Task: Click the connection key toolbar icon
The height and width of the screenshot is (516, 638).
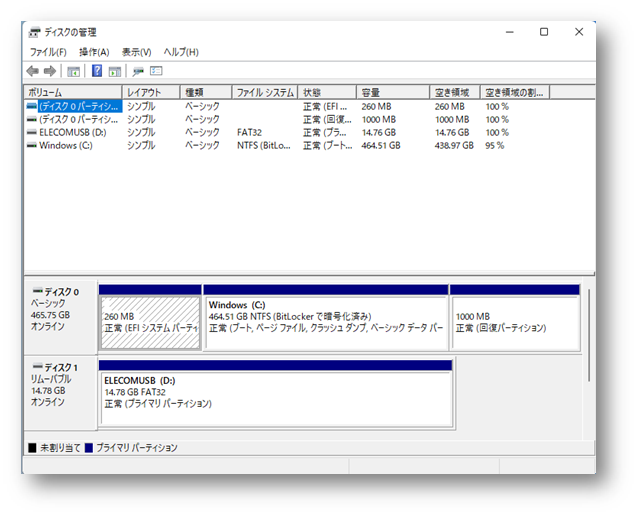Action: [x=138, y=71]
